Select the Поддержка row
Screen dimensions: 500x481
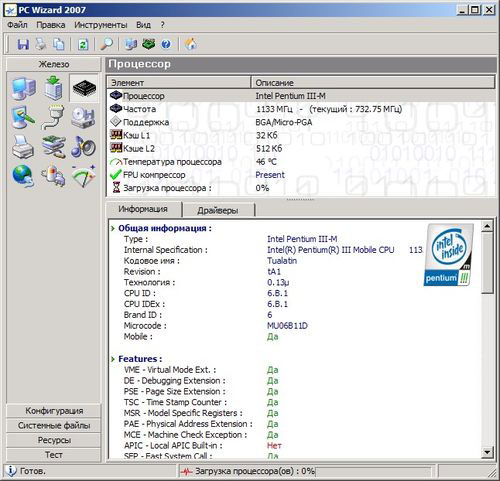coord(301,122)
